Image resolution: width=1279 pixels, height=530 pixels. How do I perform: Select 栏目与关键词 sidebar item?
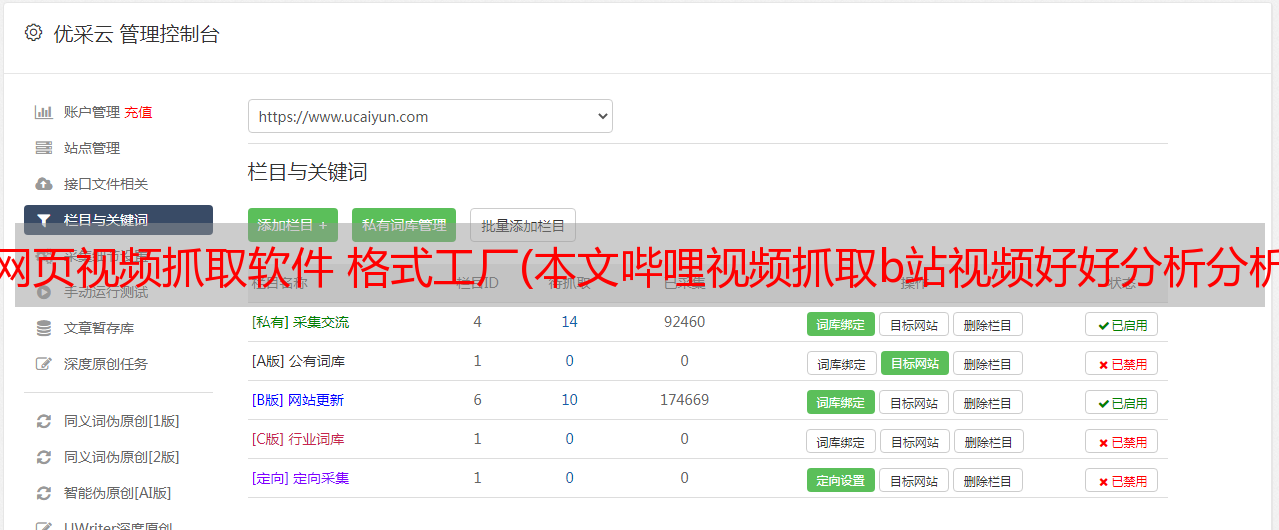118,220
